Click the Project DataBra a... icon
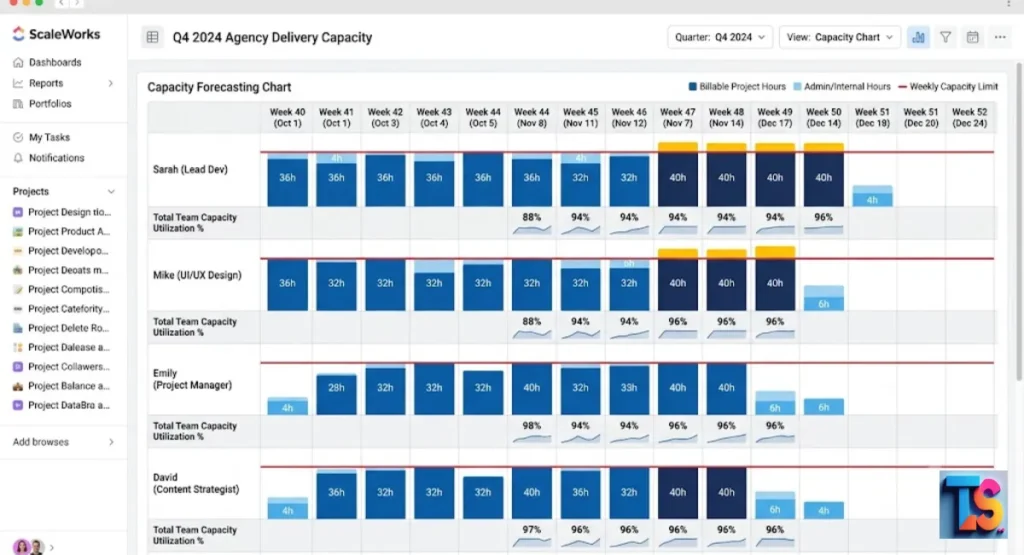The height and width of the screenshot is (555, 1024). tap(18, 405)
